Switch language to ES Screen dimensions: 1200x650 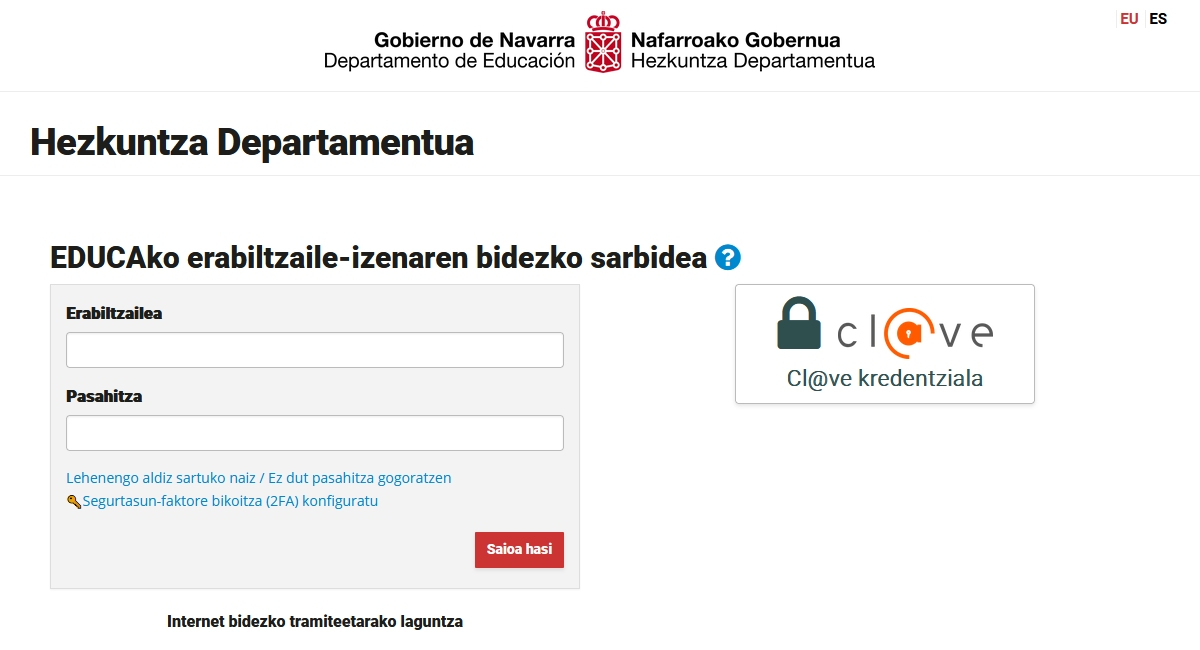[x=1158, y=19]
